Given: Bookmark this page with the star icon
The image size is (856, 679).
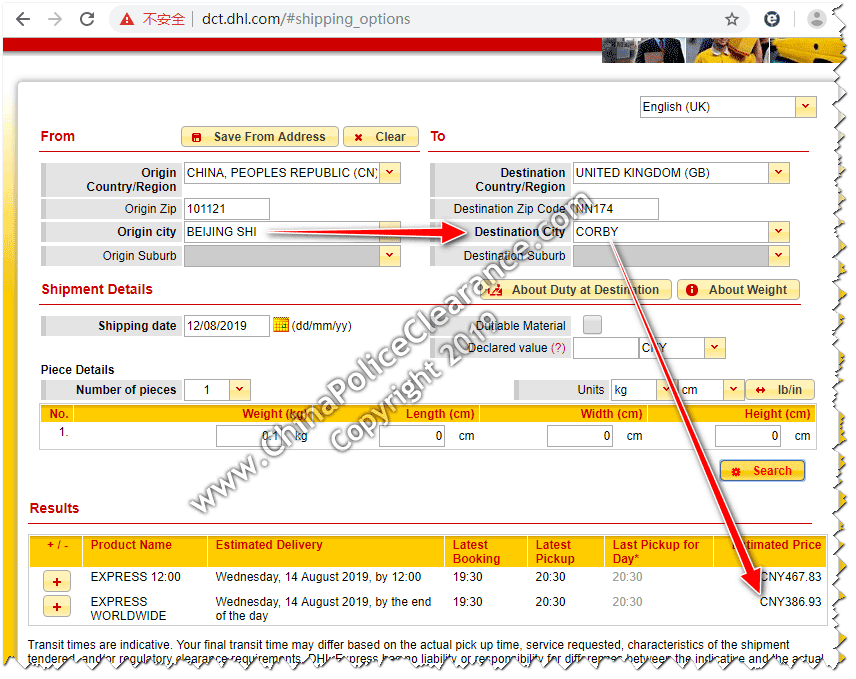Looking at the screenshot, I should [732, 20].
